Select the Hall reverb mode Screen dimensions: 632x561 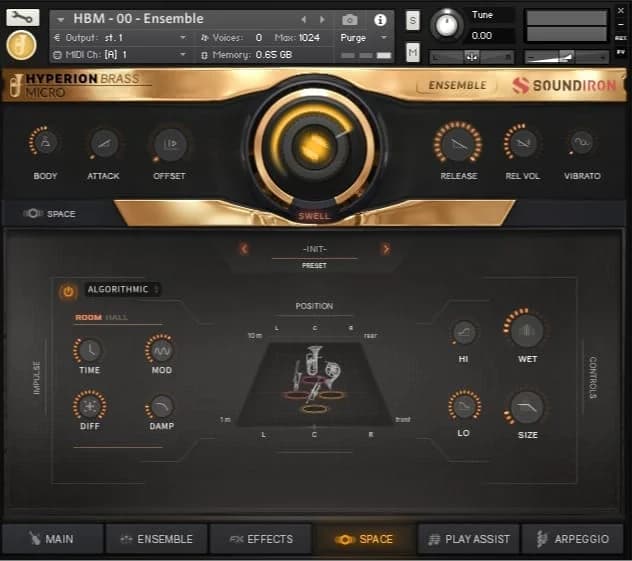tap(117, 318)
